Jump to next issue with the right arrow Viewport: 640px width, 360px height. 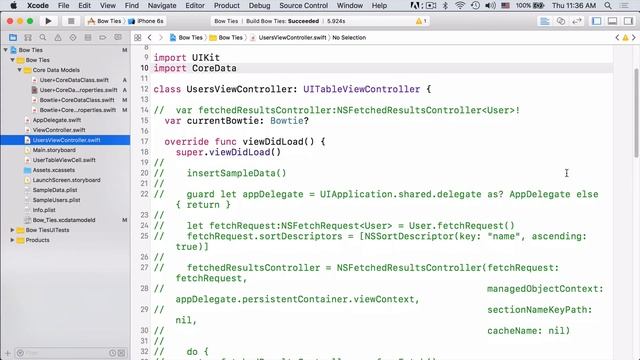634,38
